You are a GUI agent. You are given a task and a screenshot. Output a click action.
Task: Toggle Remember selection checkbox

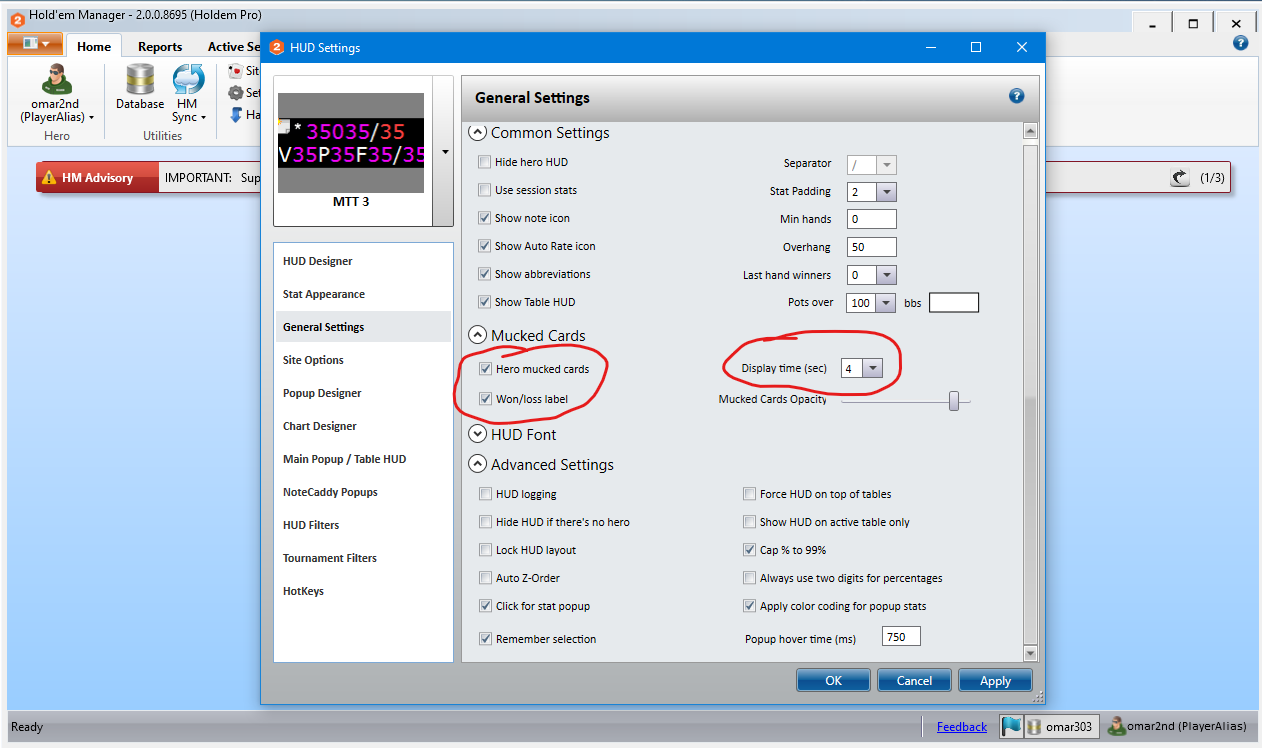click(x=486, y=639)
